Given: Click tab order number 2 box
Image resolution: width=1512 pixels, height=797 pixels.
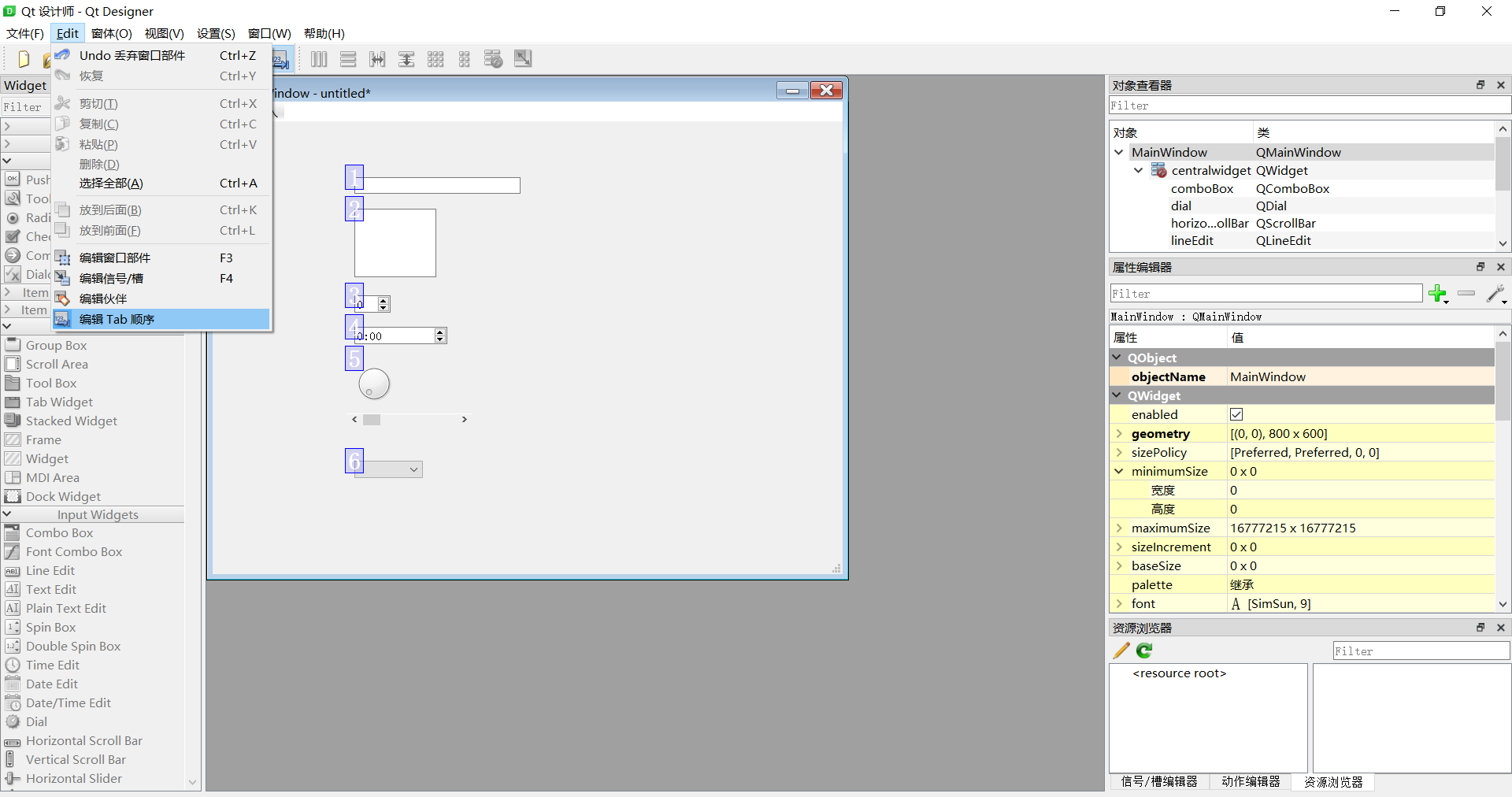Looking at the screenshot, I should click(x=354, y=209).
